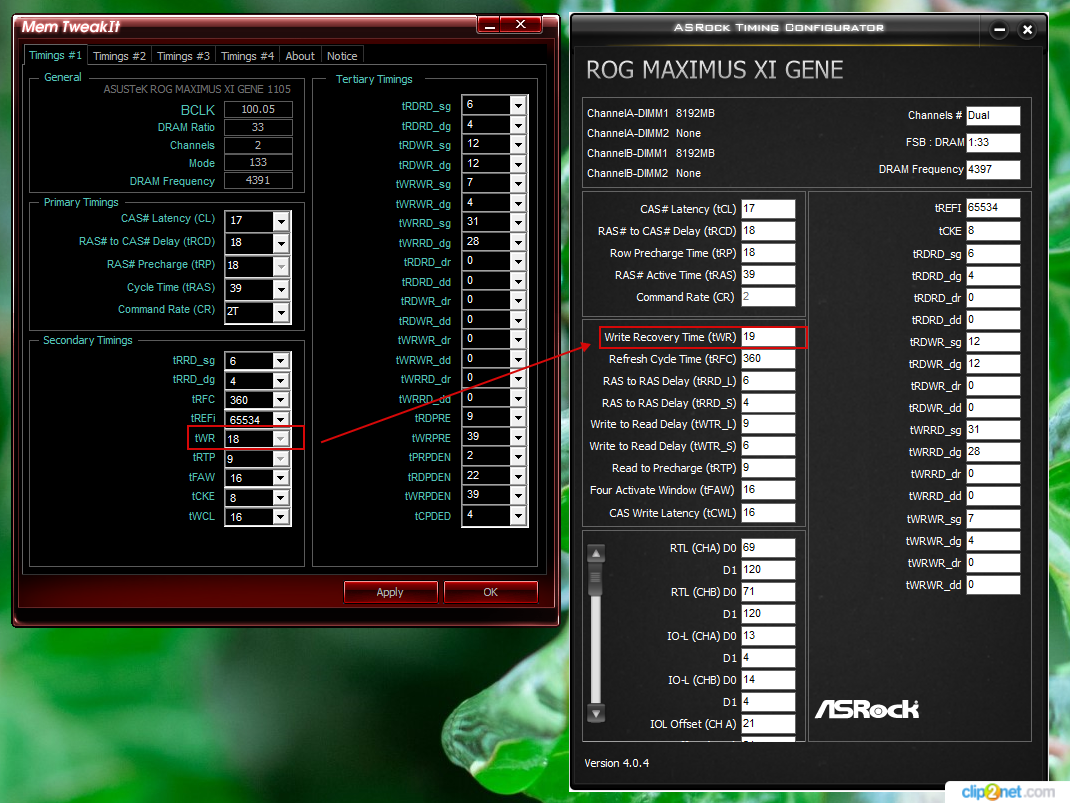Click the RTL (CHB) D0 field
Image resolution: width=1070 pixels, height=803 pixels.
click(768, 592)
